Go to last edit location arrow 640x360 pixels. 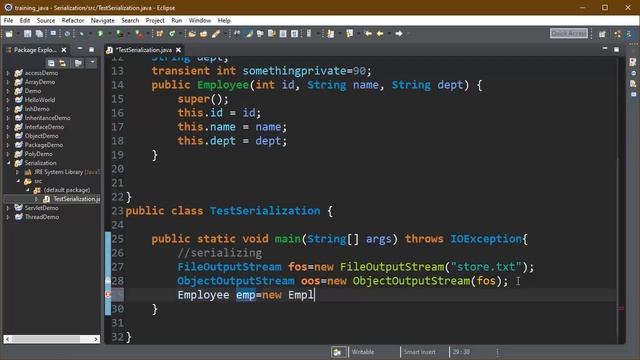[368, 33]
